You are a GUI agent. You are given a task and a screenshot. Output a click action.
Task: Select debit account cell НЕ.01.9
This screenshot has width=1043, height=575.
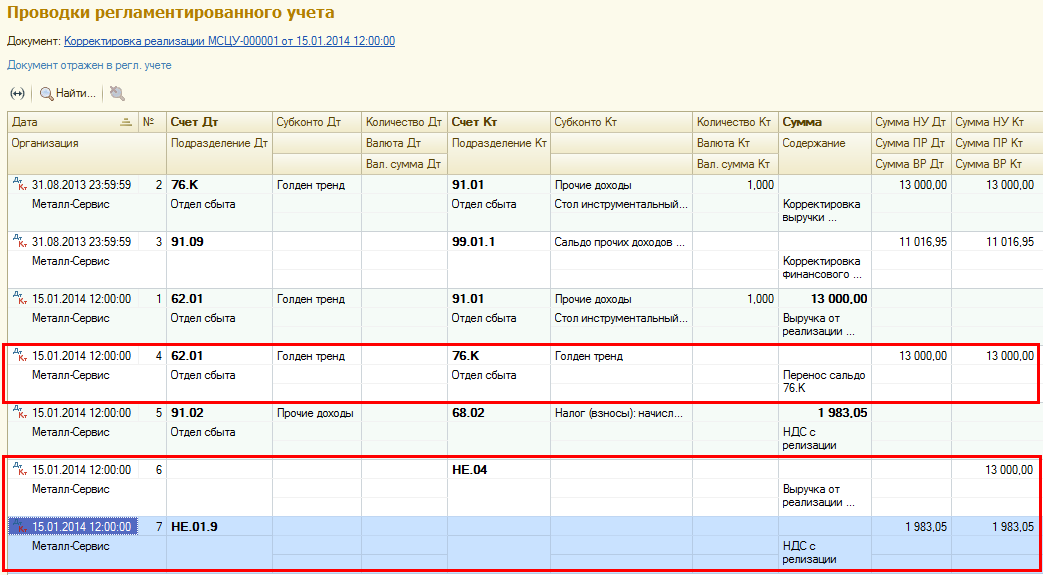pyautogui.click(x=220, y=527)
